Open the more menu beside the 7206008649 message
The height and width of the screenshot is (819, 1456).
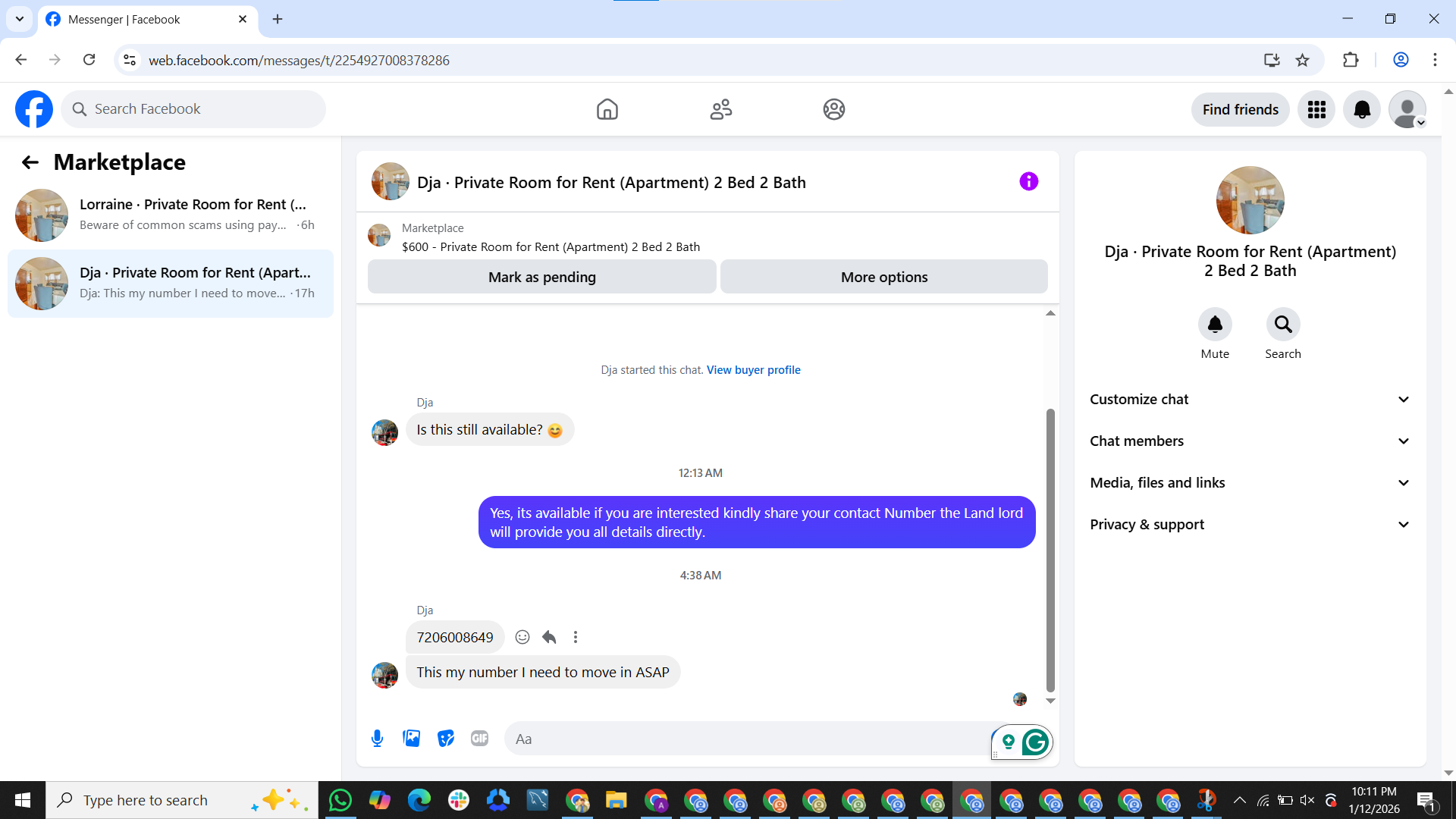[576, 637]
